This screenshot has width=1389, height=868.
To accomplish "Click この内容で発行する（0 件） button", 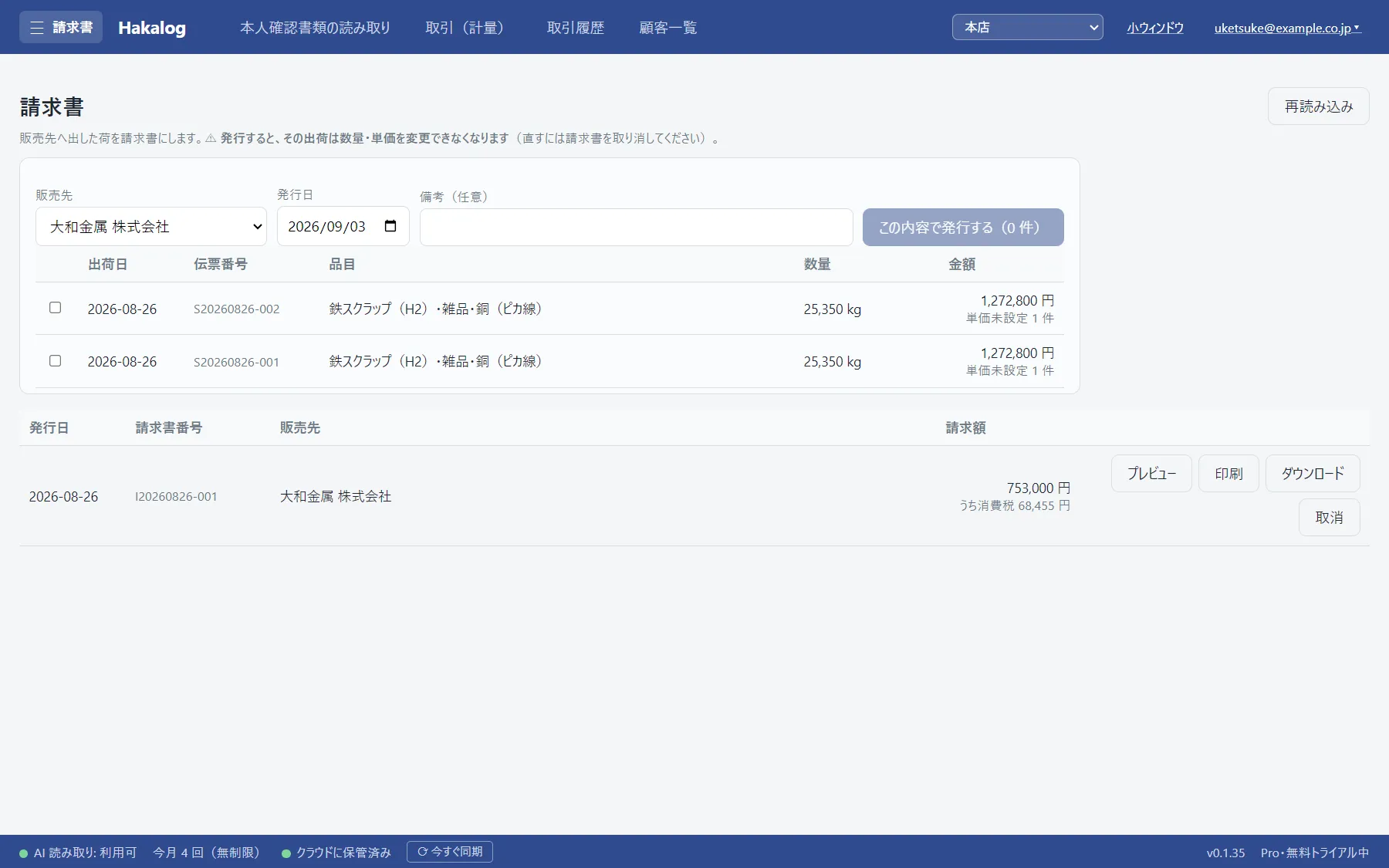I will coord(963,228).
